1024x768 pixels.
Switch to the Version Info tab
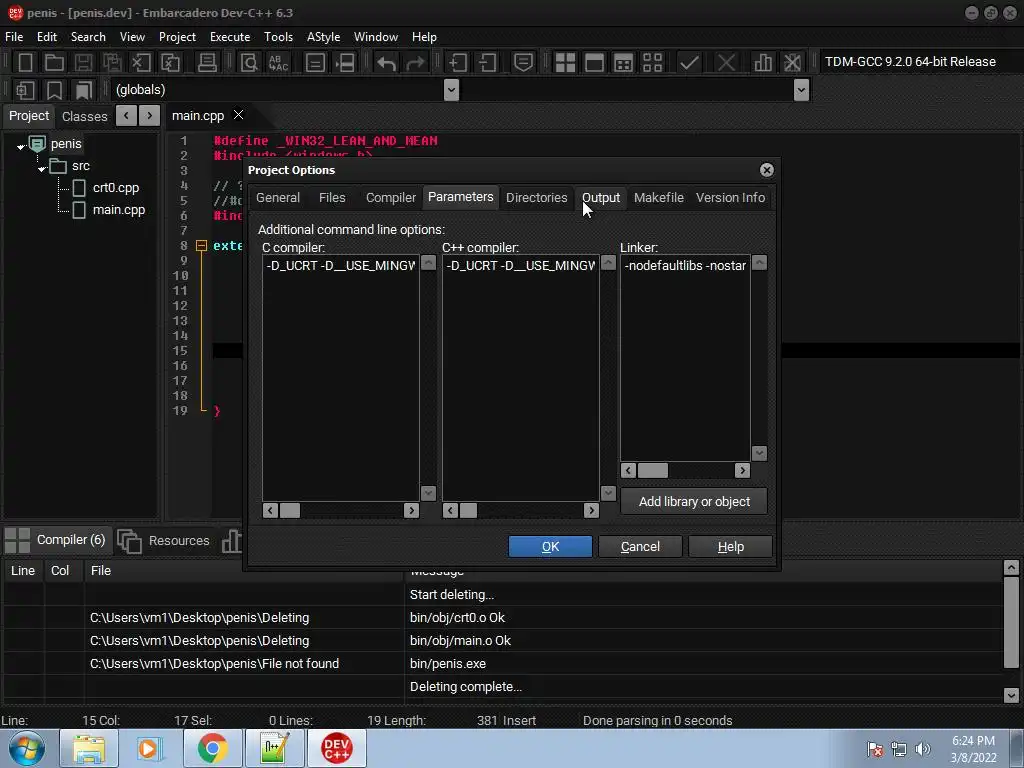(x=730, y=197)
